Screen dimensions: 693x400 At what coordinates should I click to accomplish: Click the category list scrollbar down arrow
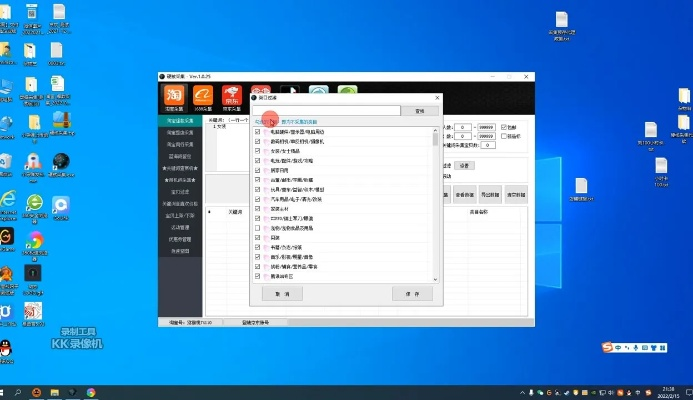[x=436, y=277]
